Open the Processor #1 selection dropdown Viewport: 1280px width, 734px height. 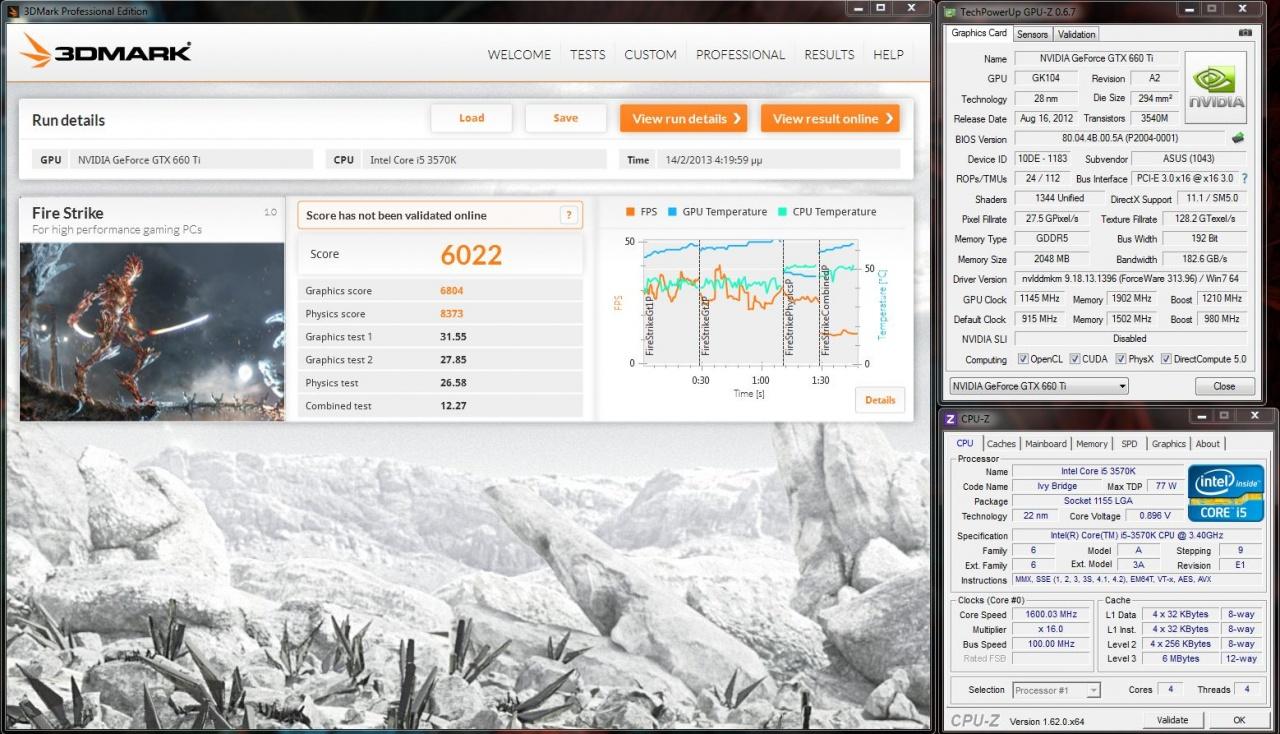[1056, 690]
